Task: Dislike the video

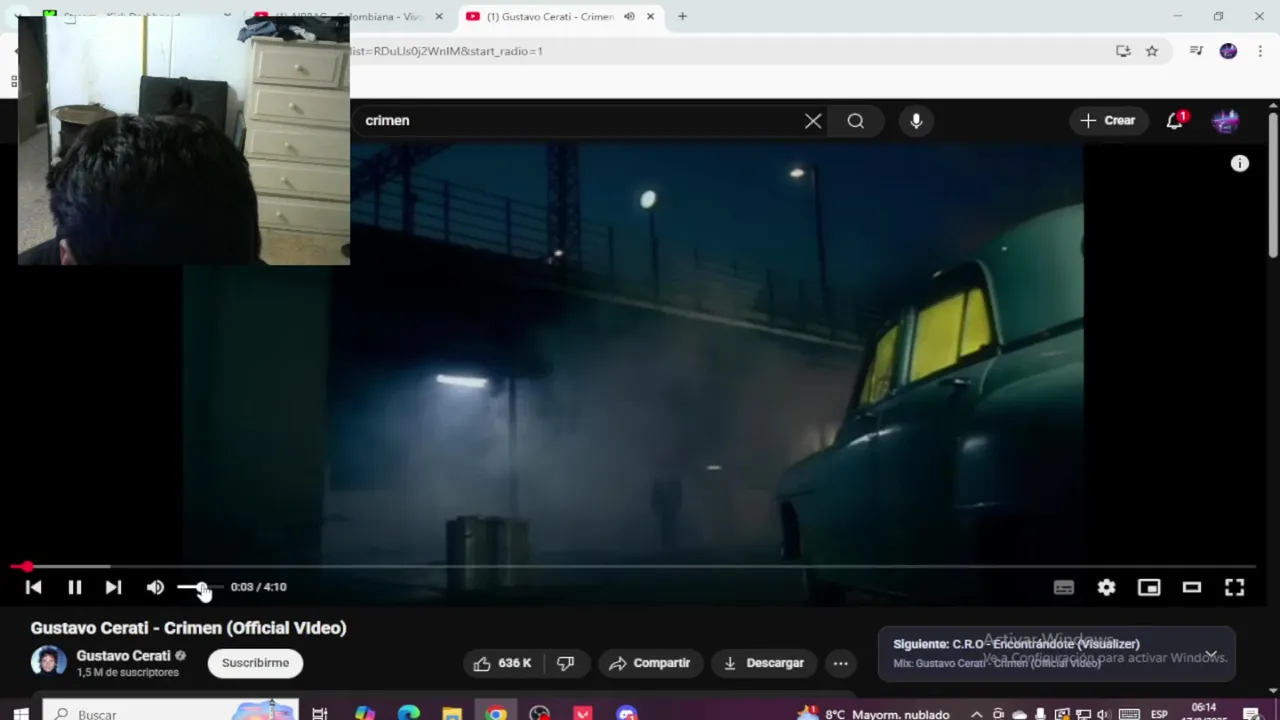Action: click(x=566, y=663)
